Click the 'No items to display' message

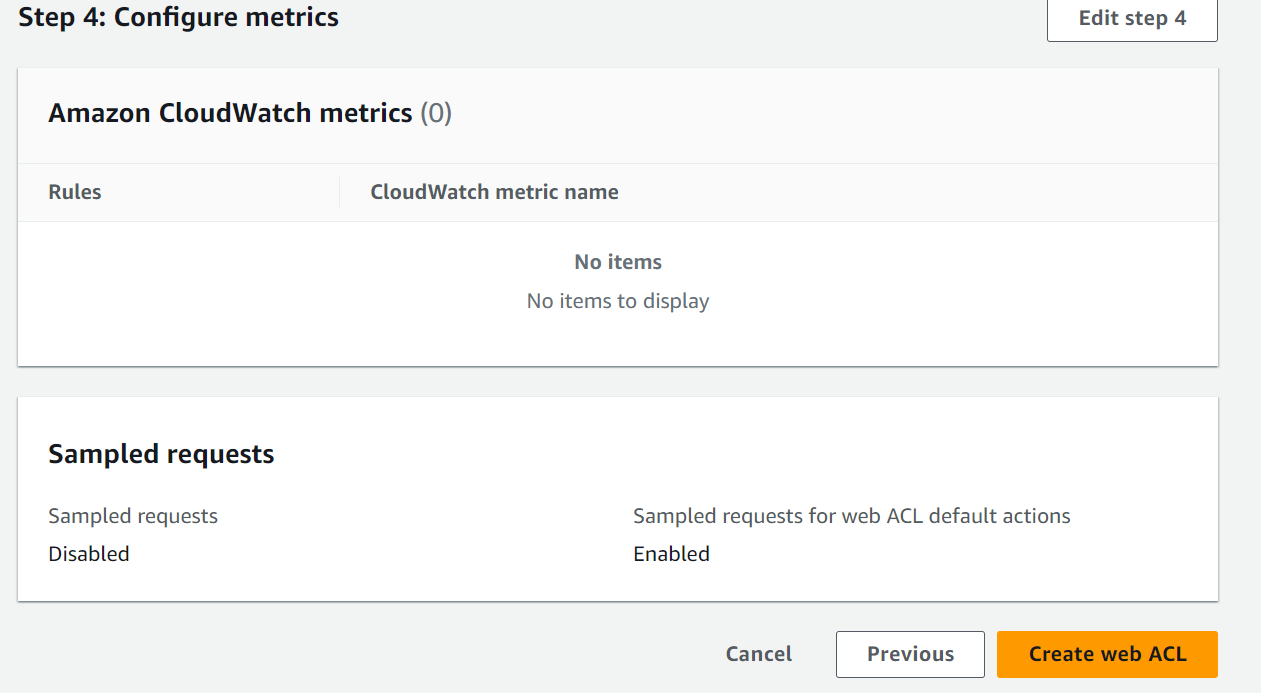click(x=618, y=301)
